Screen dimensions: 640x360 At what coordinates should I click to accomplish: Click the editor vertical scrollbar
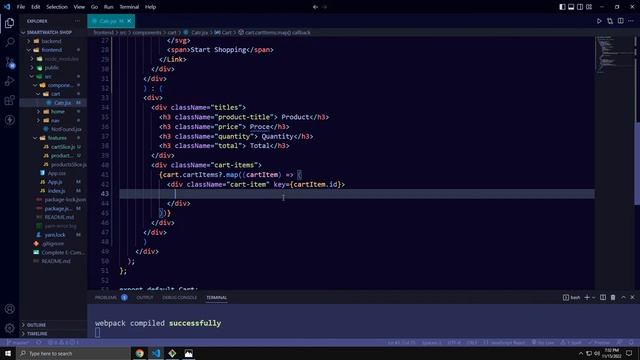tap(637, 163)
